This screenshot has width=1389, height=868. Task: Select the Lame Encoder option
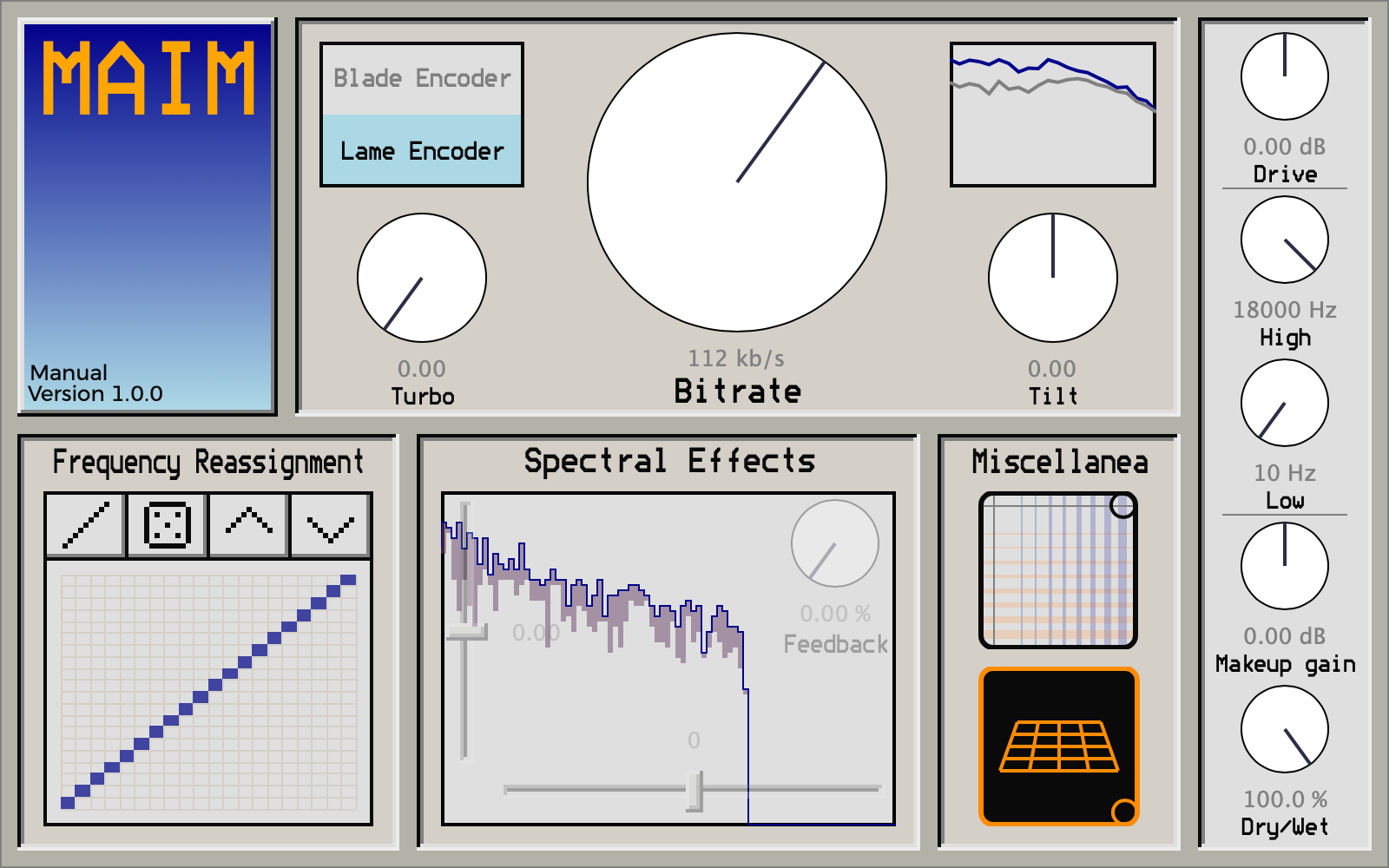coord(422,150)
